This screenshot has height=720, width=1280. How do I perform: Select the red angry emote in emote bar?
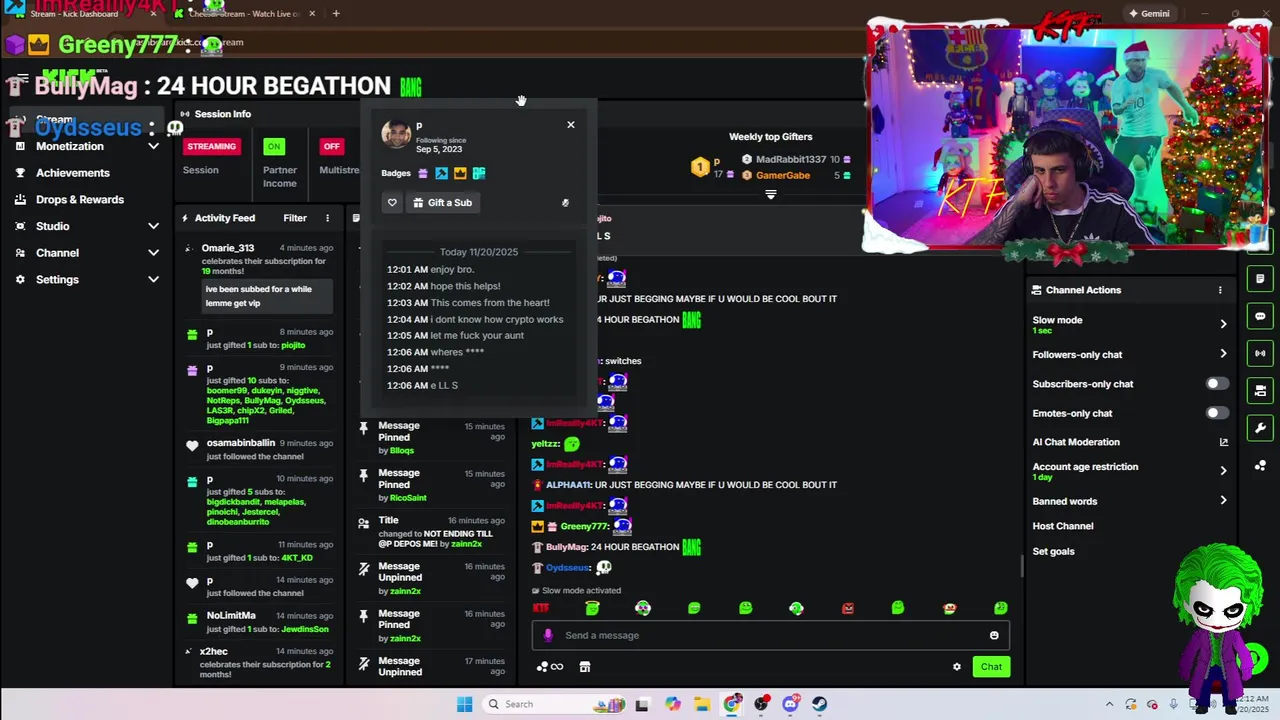point(848,608)
